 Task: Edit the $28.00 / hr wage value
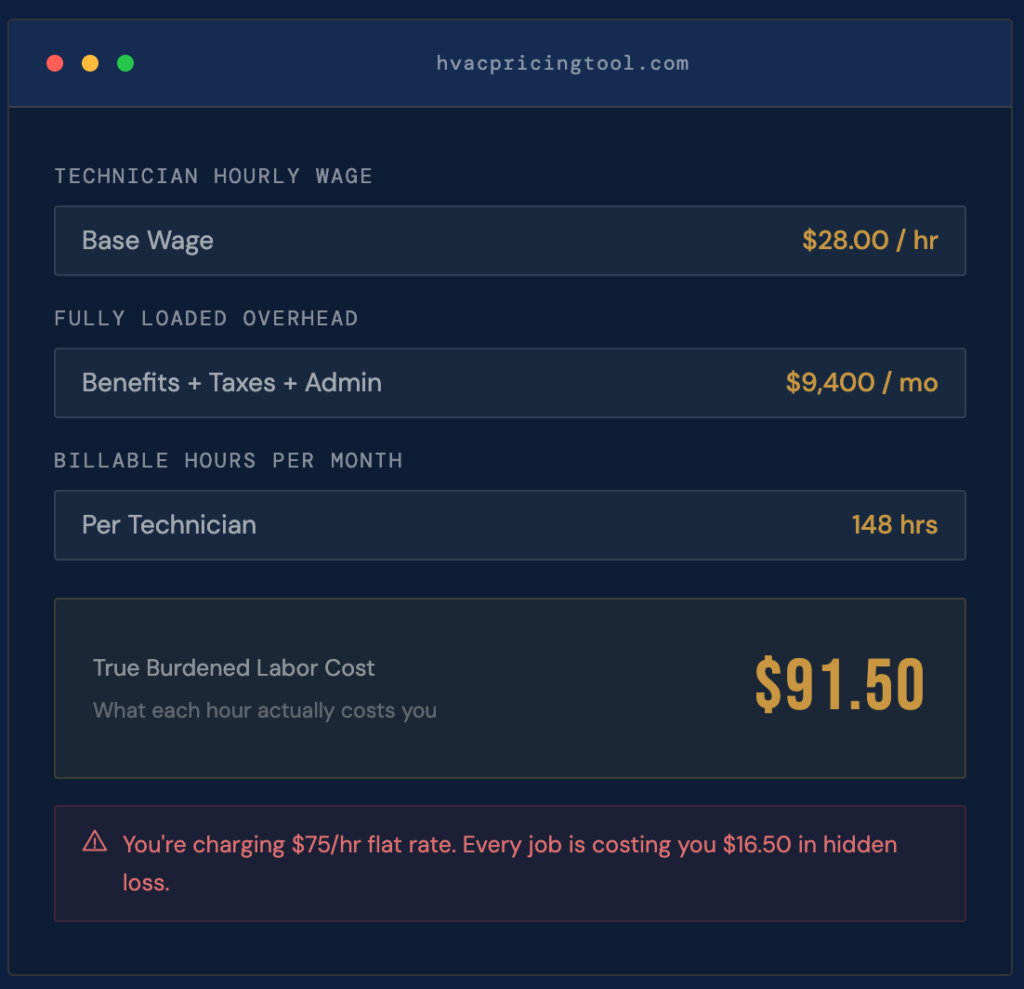[x=869, y=241]
